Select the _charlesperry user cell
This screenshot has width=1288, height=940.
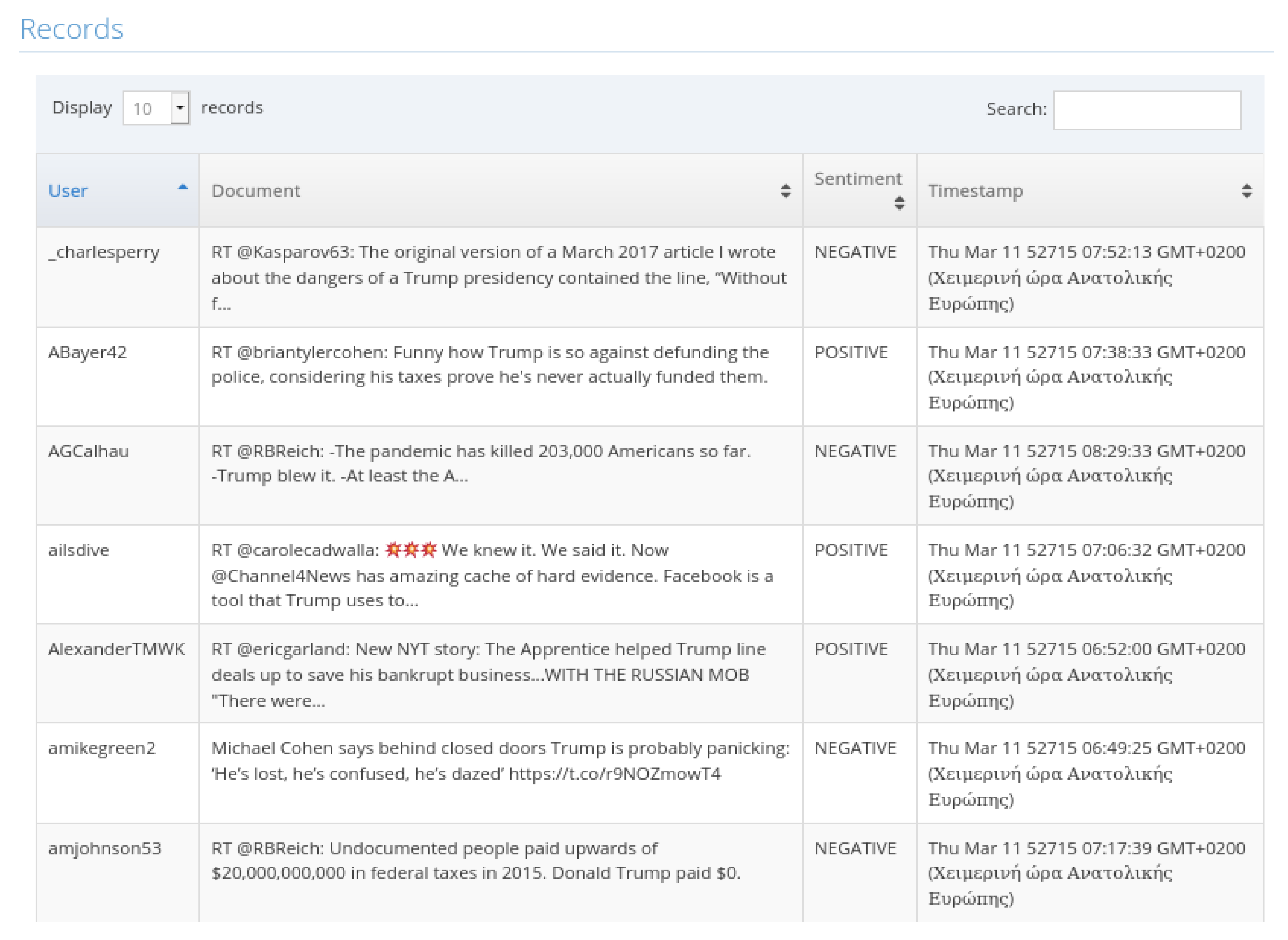(x=118, y=277)
